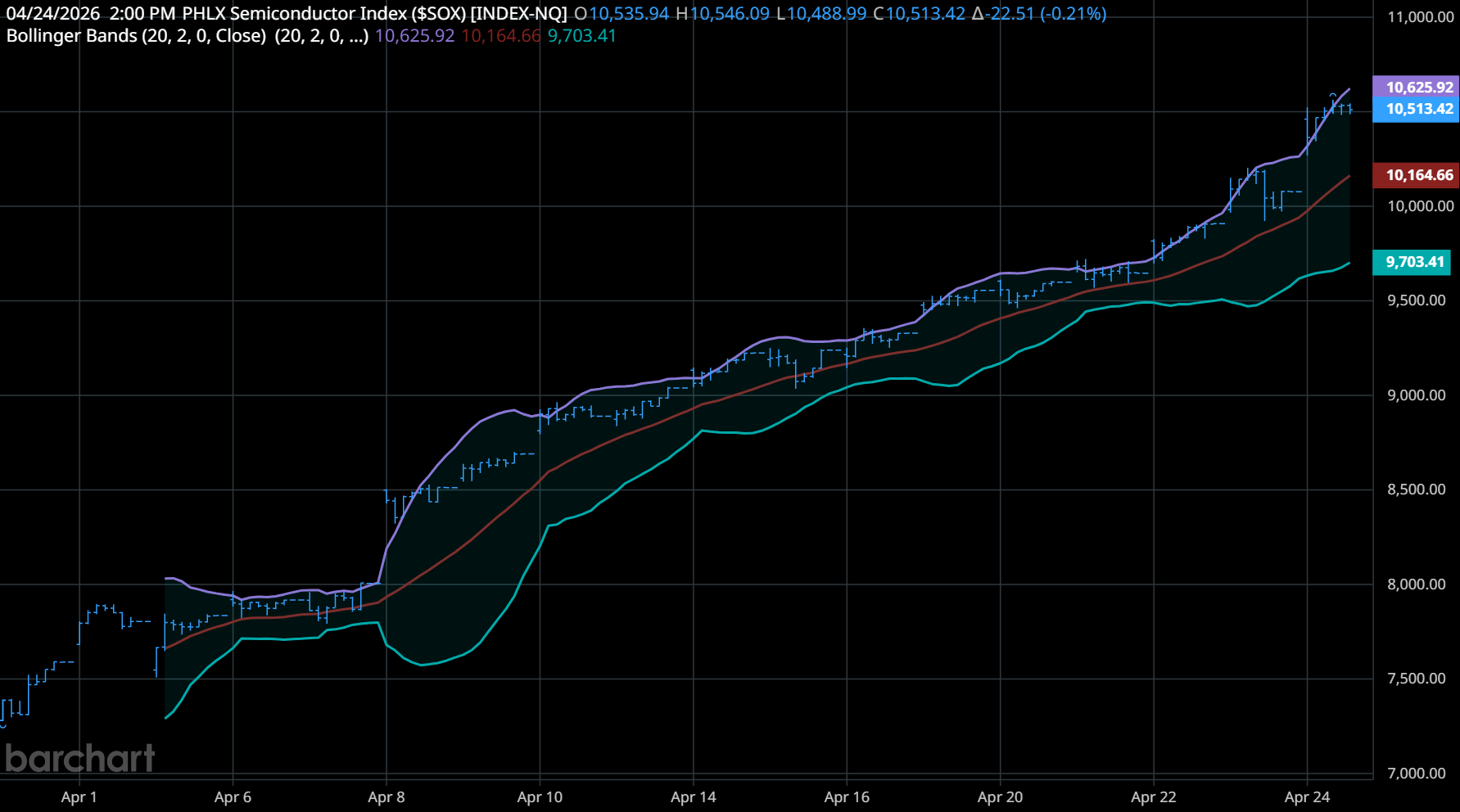Select Apr 24 on the time axis
The width and height of the screenshot is (1460, 812).
[x=1307, y=796]
